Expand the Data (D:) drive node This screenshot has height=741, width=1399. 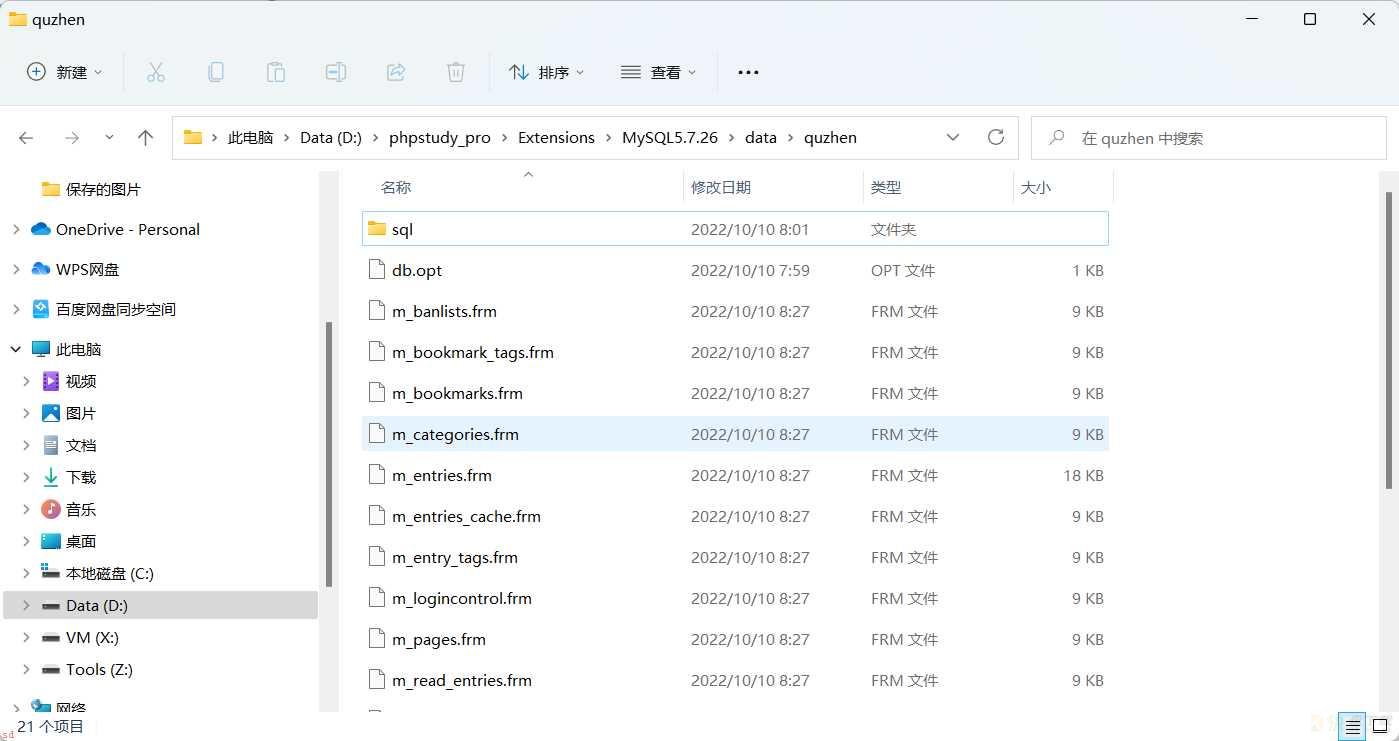26,605
